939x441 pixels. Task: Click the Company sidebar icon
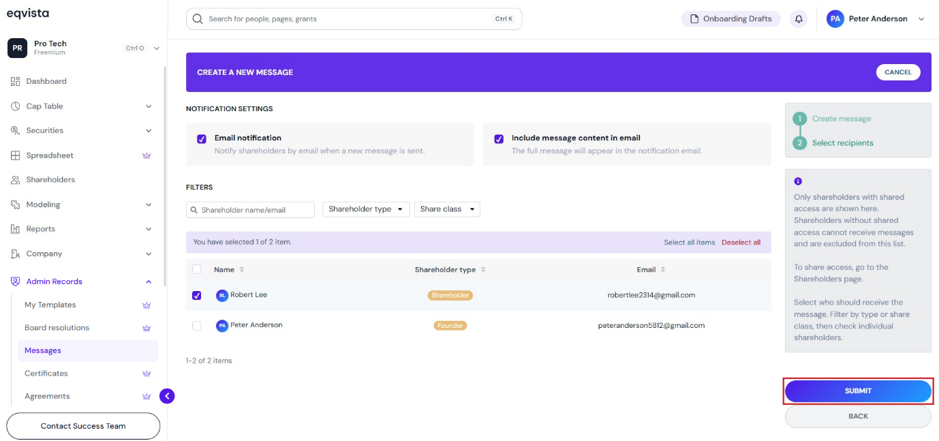tap(16, 253)
